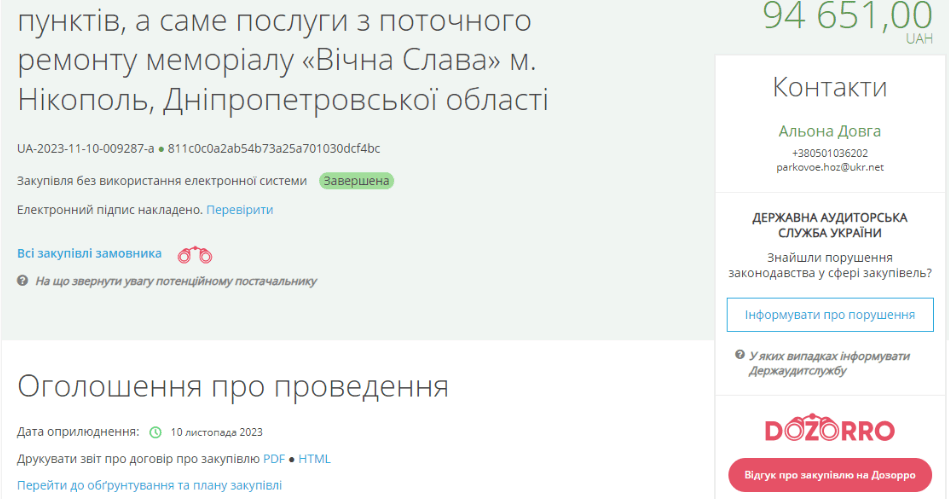Open the DOZORRO logo

[x=830, y=429]
